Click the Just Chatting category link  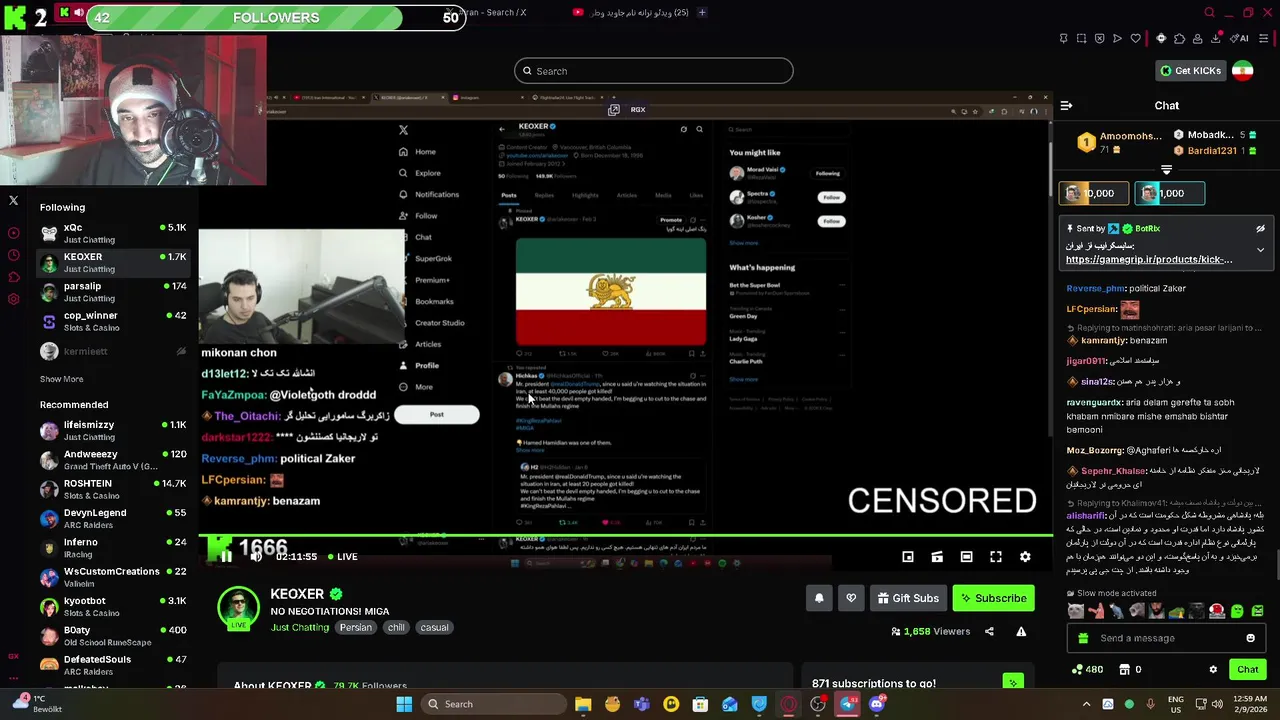300,627
